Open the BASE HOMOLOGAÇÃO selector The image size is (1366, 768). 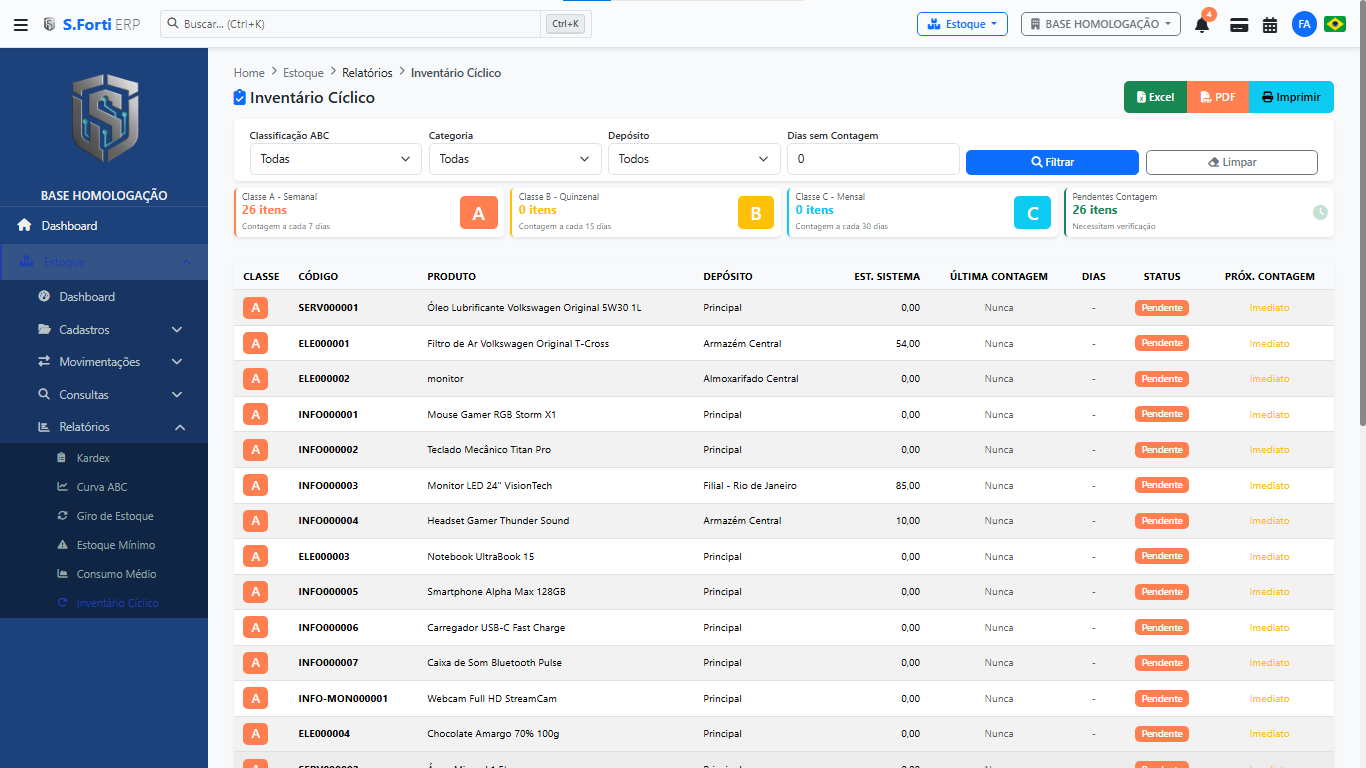[1100, 24]
